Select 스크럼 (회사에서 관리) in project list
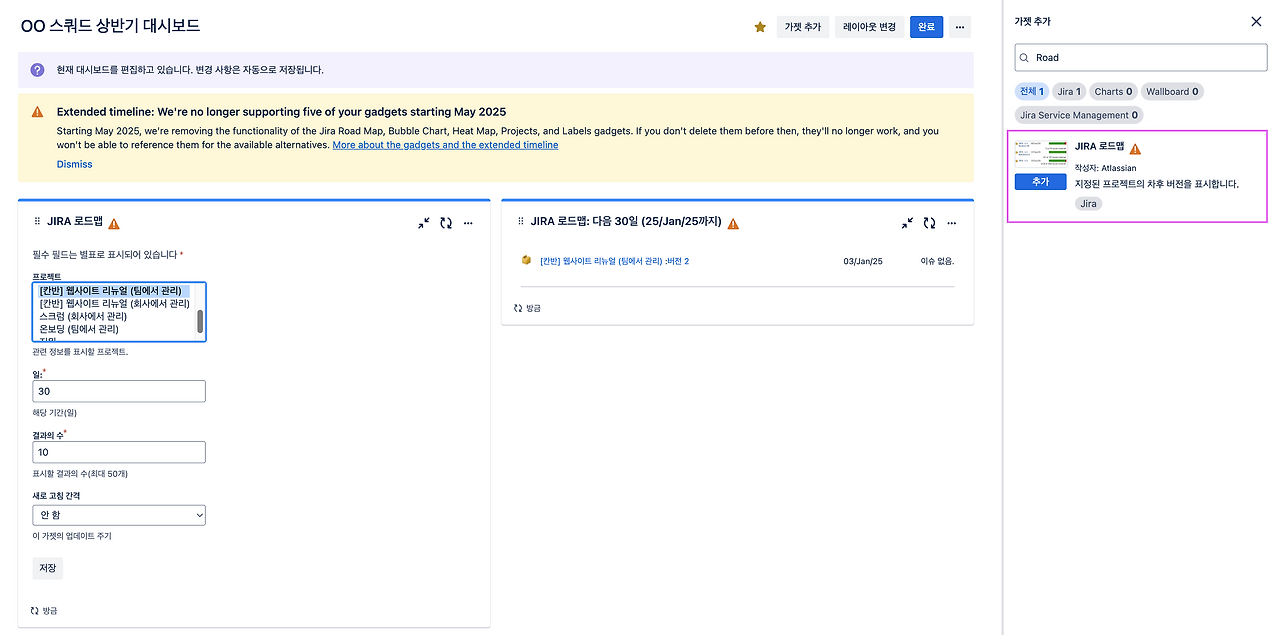Image resolution: width=1280 pixels, height=635 pixels. (x=83, y=316)
